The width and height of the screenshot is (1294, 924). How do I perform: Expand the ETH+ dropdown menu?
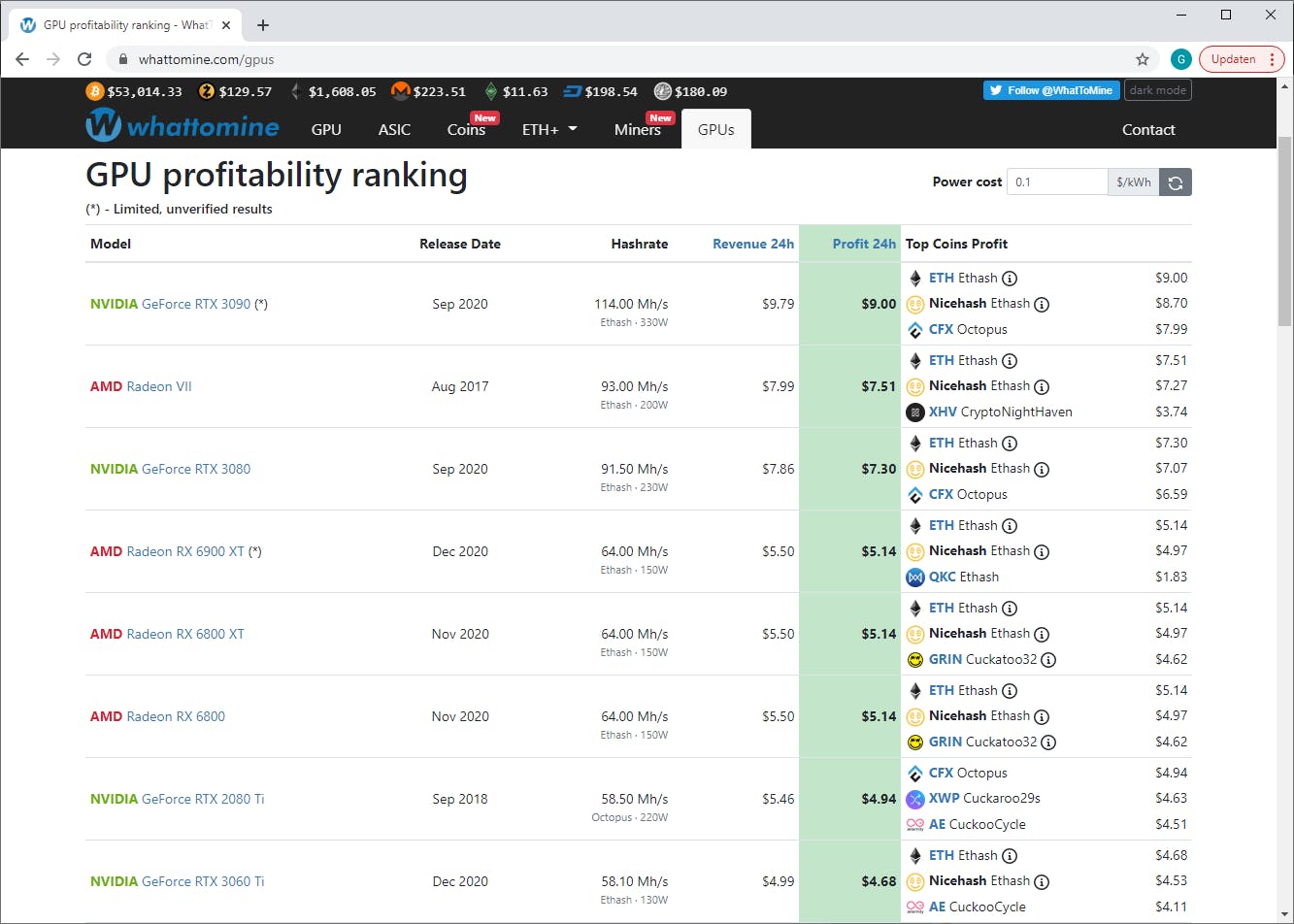point(549,129)
